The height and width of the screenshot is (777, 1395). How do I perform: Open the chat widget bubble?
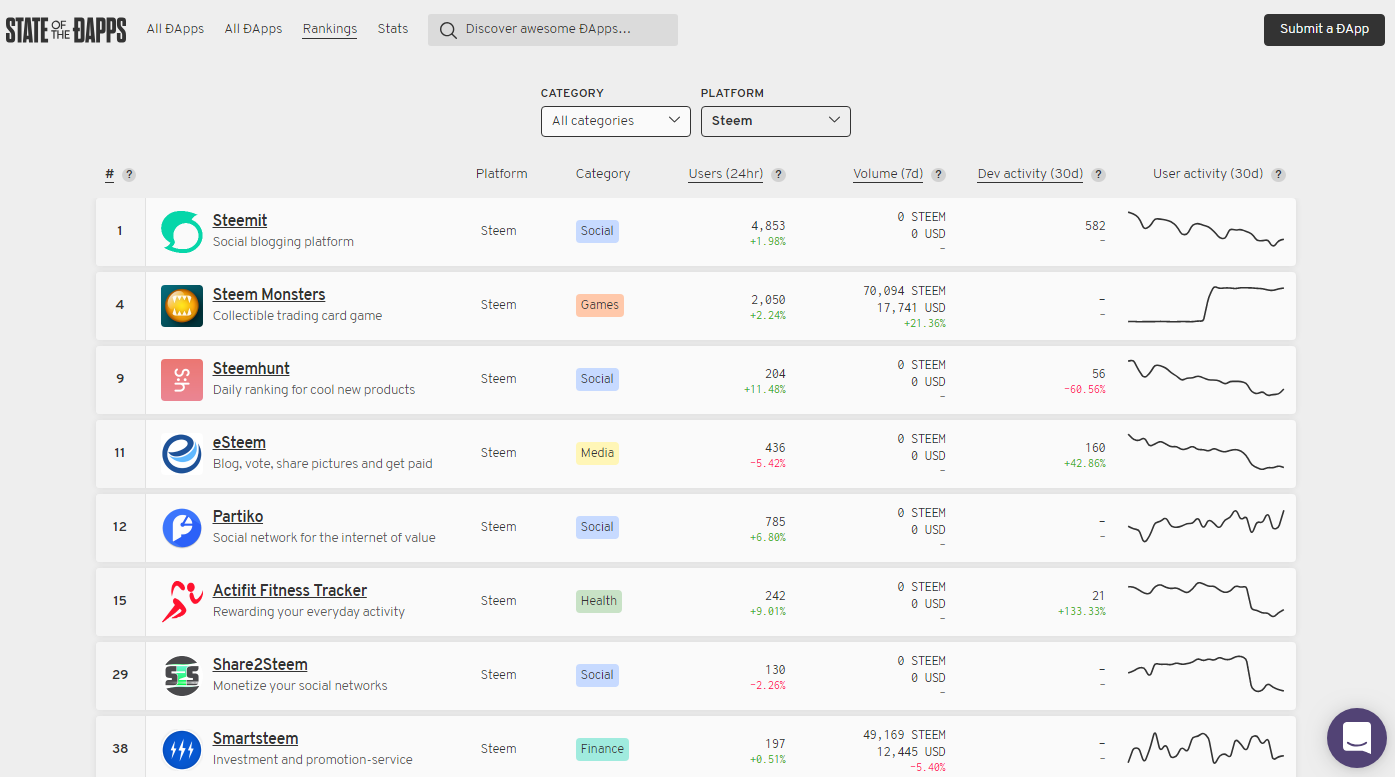coord(1357,738)
